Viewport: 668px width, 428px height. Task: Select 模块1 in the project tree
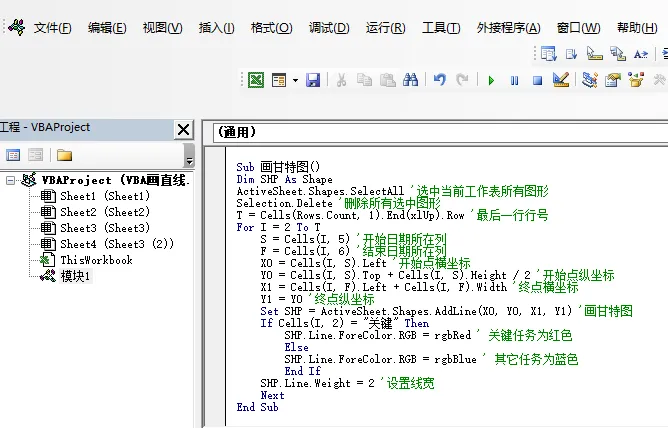coord(75,276)
